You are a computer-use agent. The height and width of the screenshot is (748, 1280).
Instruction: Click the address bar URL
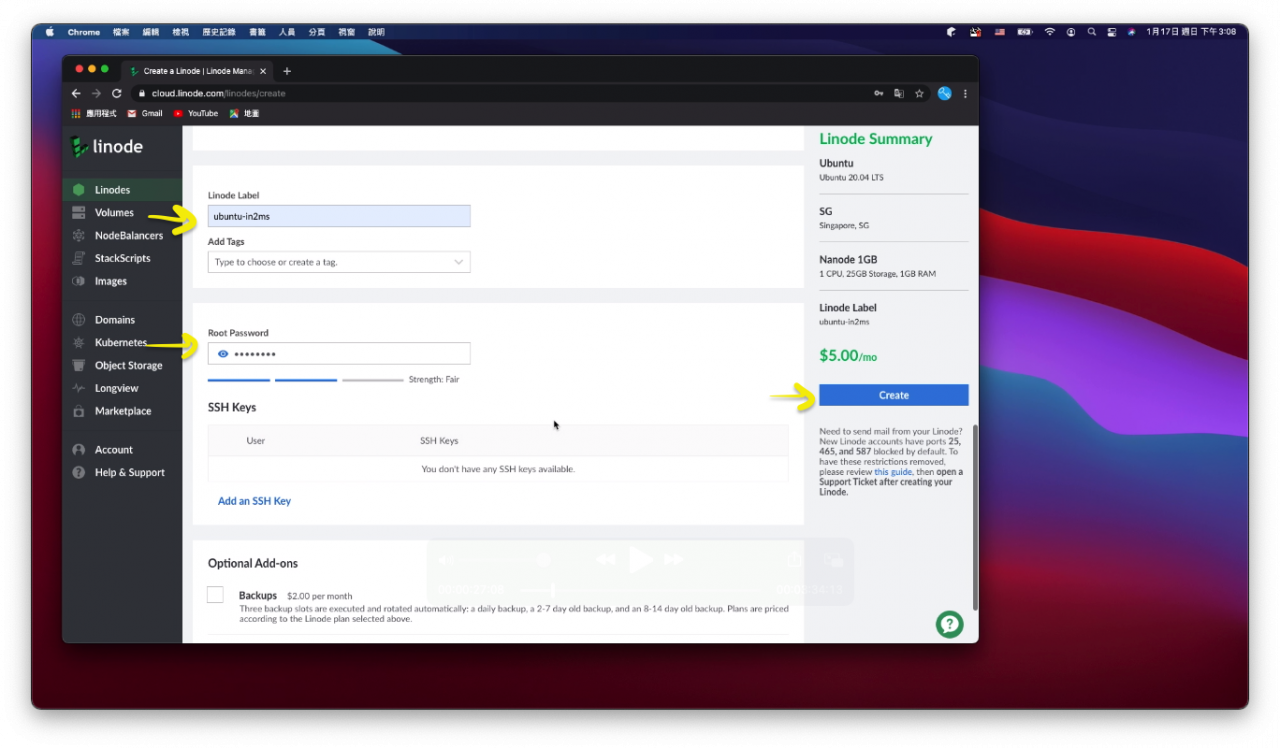218,93
